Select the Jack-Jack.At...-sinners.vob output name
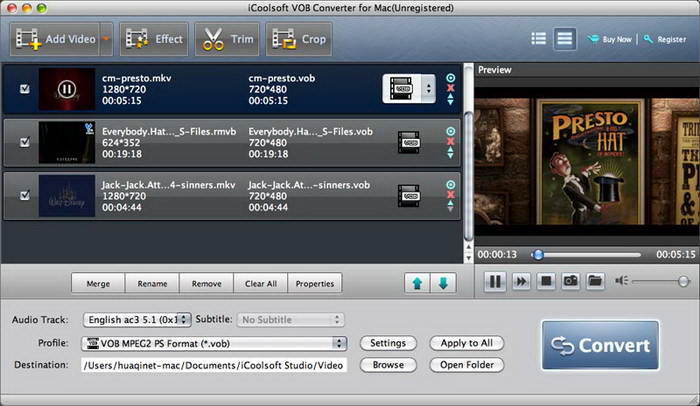This screenshot has width=700, height=406. tap(309, 185)
